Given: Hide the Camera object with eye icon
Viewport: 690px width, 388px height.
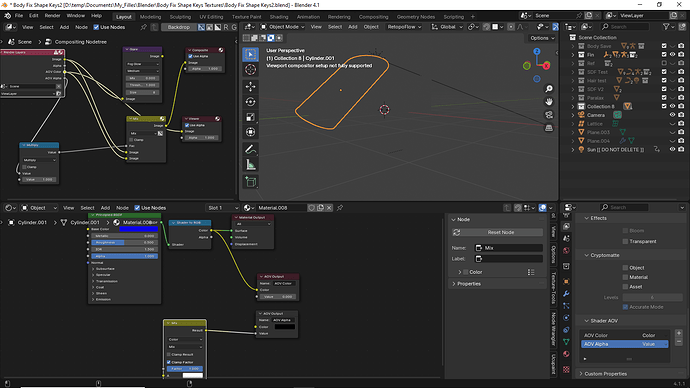Looking at the screenshot, I should coord(672,115).
